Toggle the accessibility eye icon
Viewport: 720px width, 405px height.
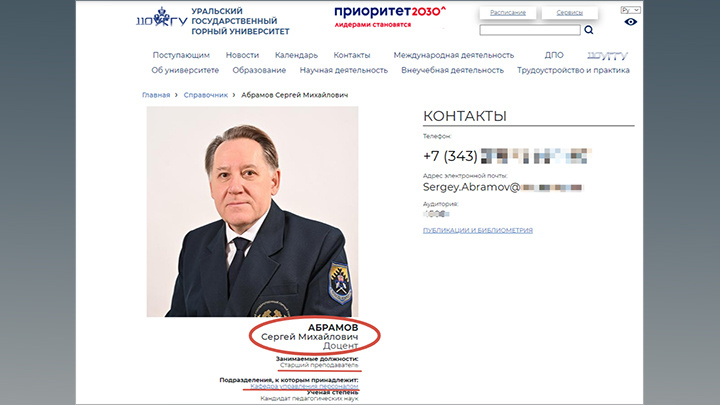tap(630, 22)
